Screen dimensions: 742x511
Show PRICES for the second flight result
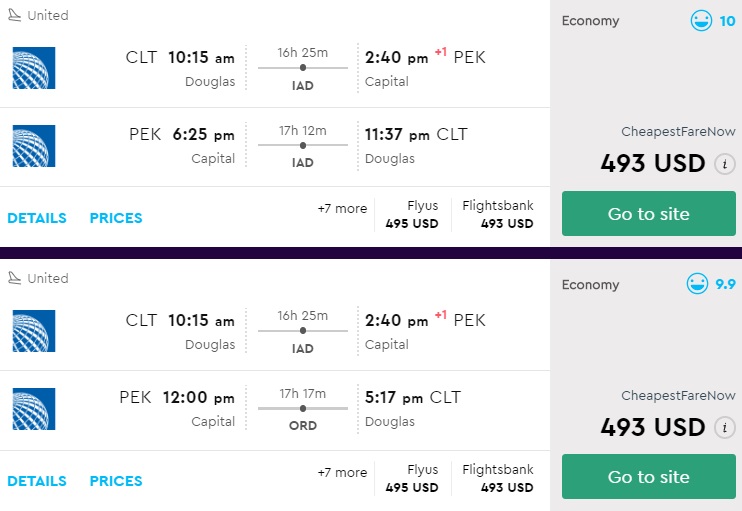pos(116,481)
